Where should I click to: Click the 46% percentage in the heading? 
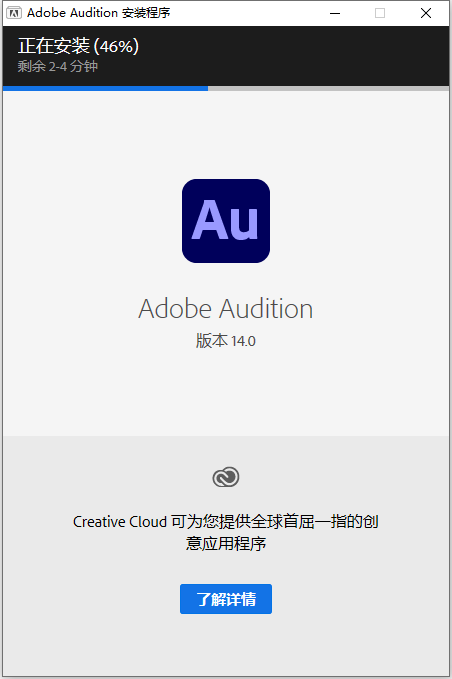[116, 46]
